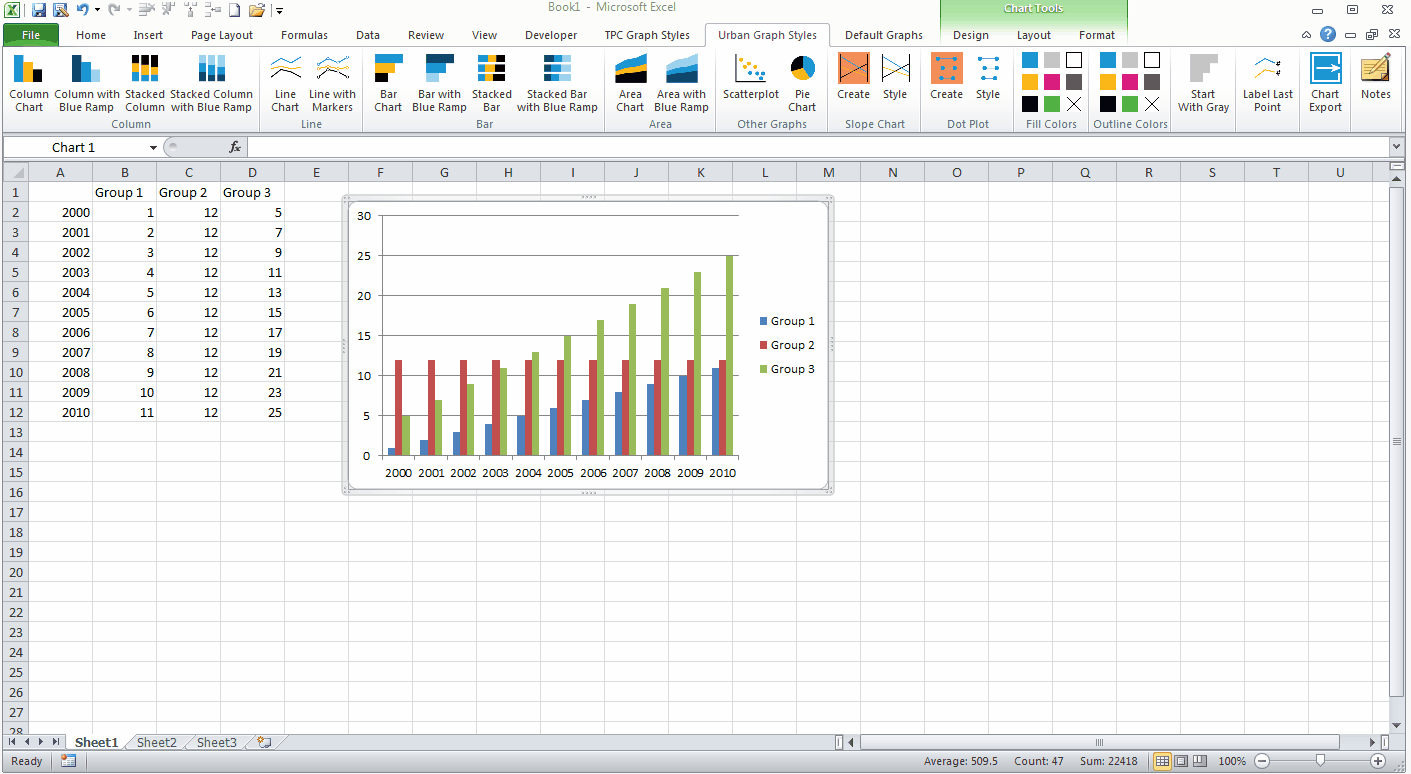Screen dimensions: 1411x774
Task: Open Quick Access Toolbar customize dropdown
Action: coord(279,11)
